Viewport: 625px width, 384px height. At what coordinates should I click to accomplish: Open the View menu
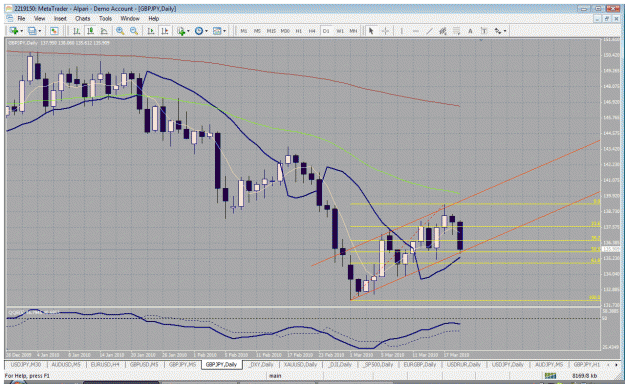pos(39,18)
